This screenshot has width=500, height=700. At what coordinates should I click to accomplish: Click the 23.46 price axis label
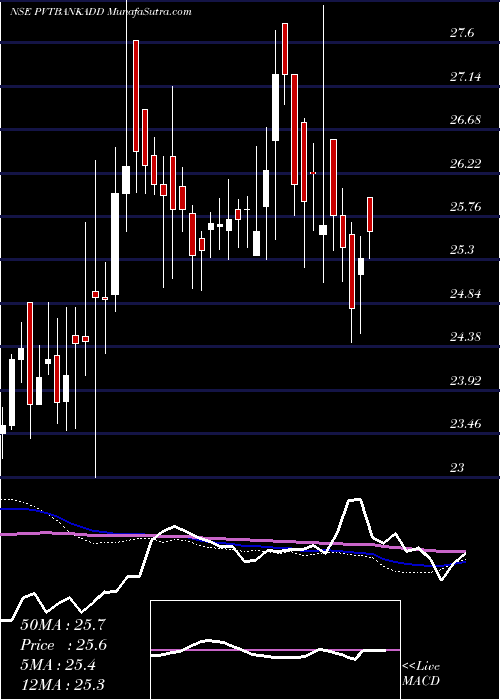coord(465,424)
